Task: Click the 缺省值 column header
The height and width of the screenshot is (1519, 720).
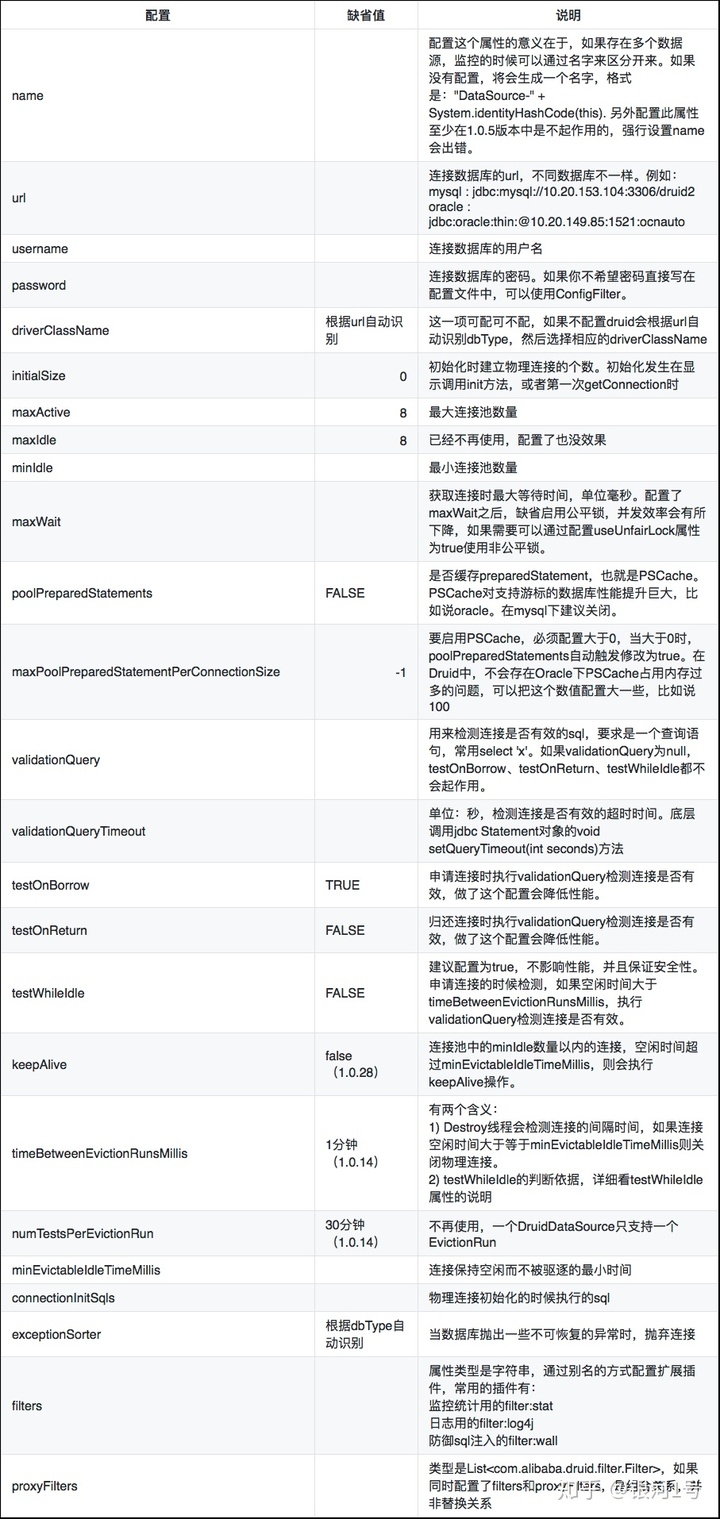Action: [365, 16]
